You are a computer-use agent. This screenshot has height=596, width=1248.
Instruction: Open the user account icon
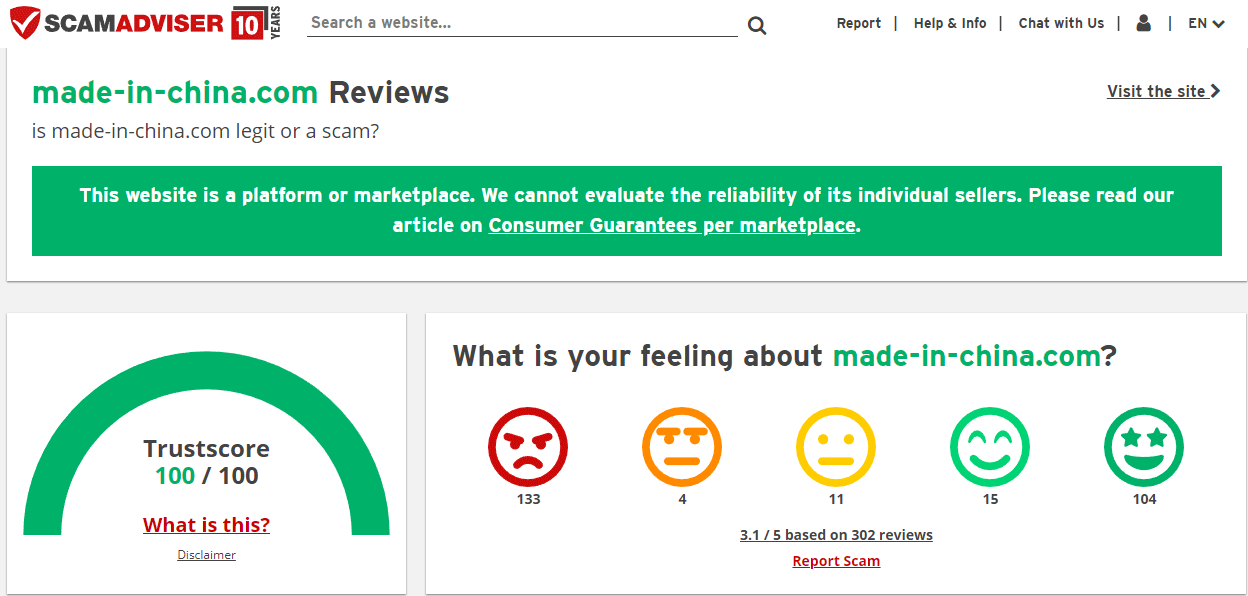point(1144,23)
